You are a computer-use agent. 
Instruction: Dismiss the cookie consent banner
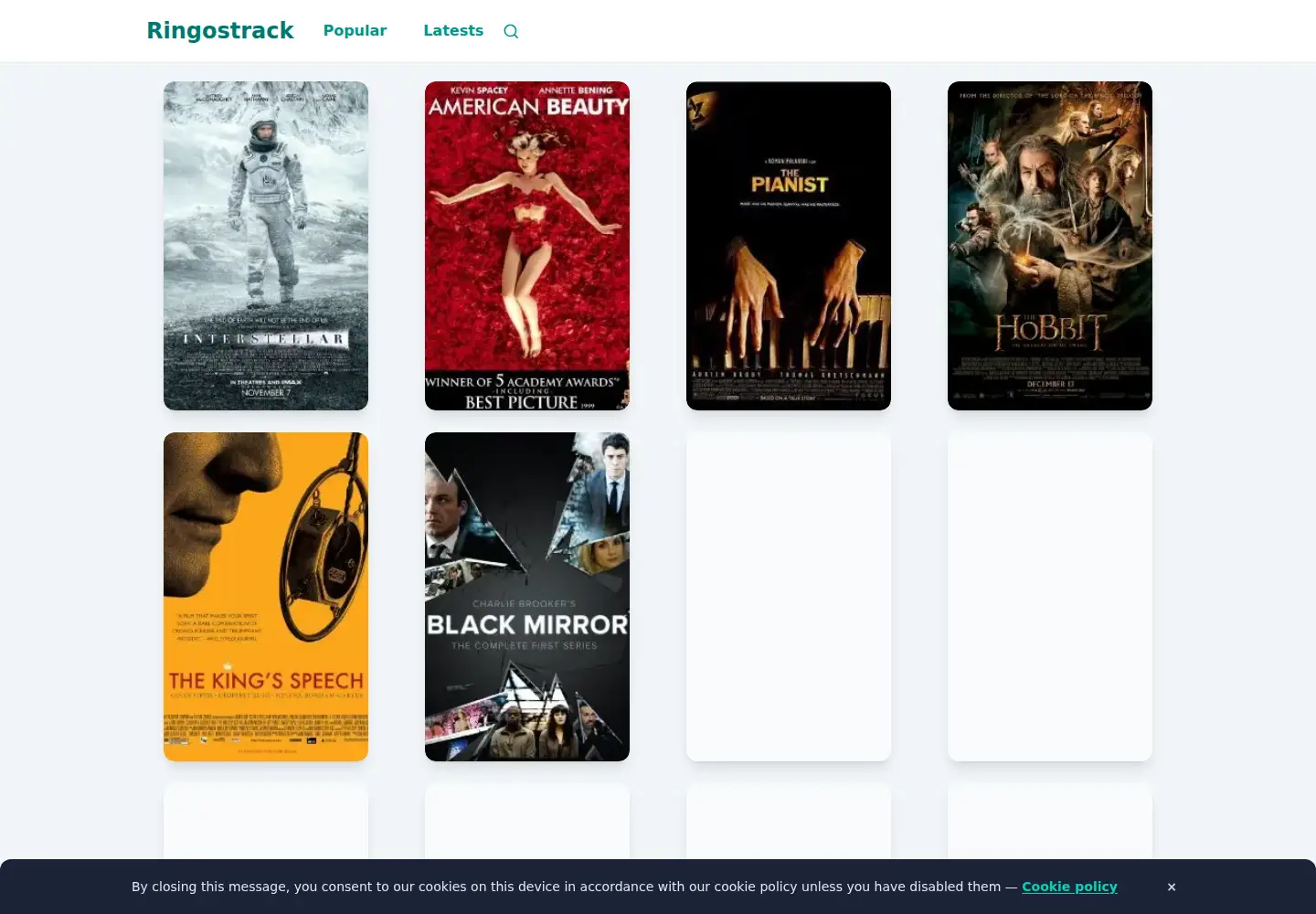(1172, 887)
